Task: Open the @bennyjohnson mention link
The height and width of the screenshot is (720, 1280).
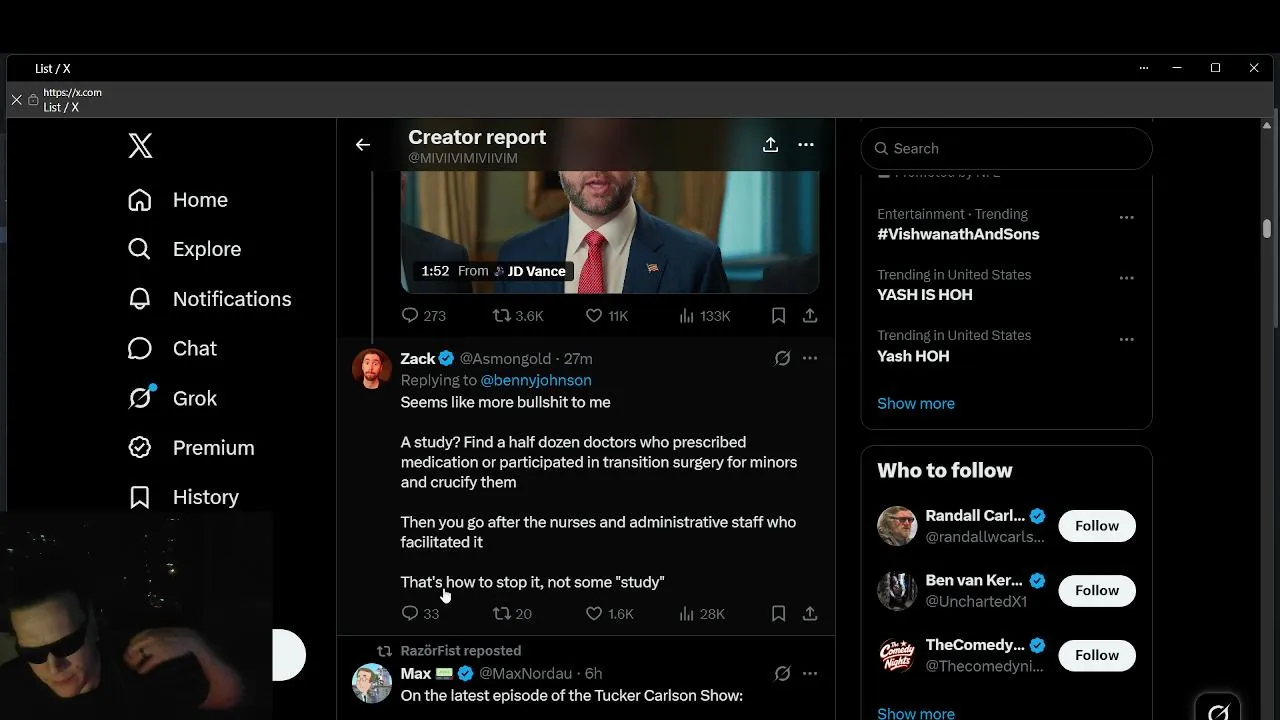Action: coord(536,380)
